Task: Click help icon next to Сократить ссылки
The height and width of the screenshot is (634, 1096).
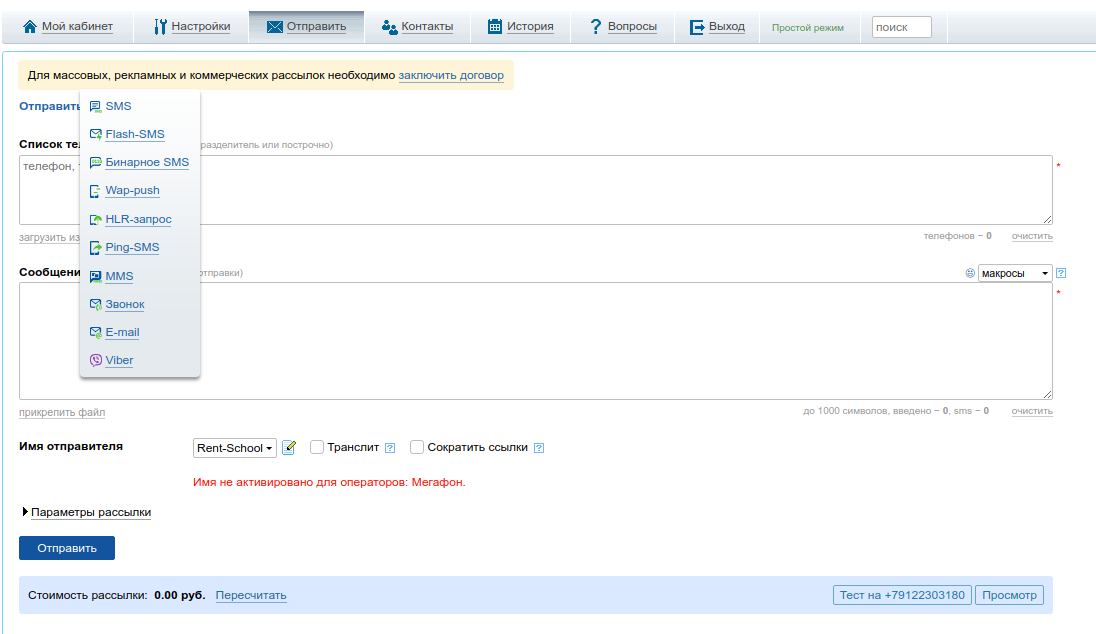Action: pyautogui.click(x=538, y=448)
